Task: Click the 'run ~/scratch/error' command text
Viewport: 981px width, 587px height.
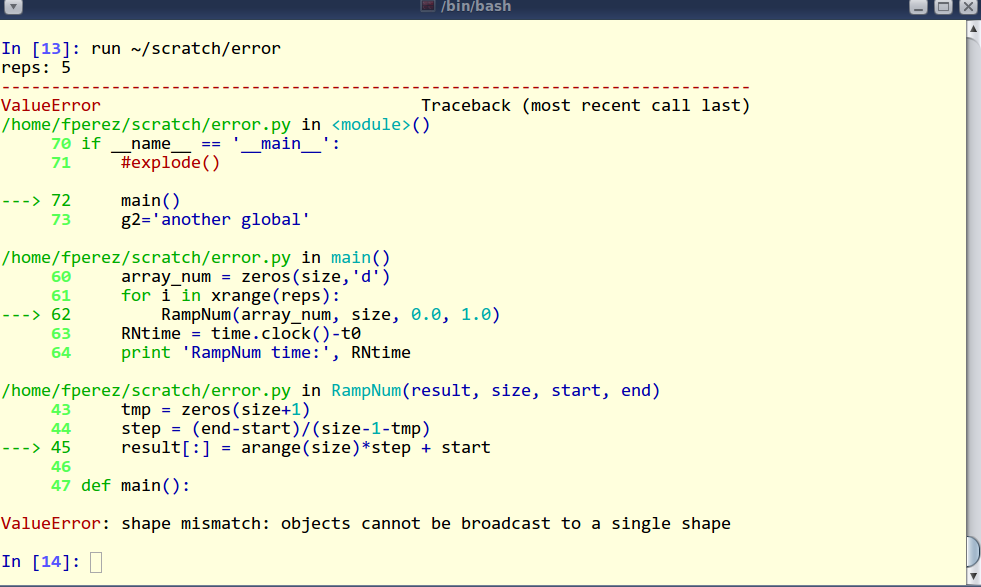Action: [x=186, y=48]
